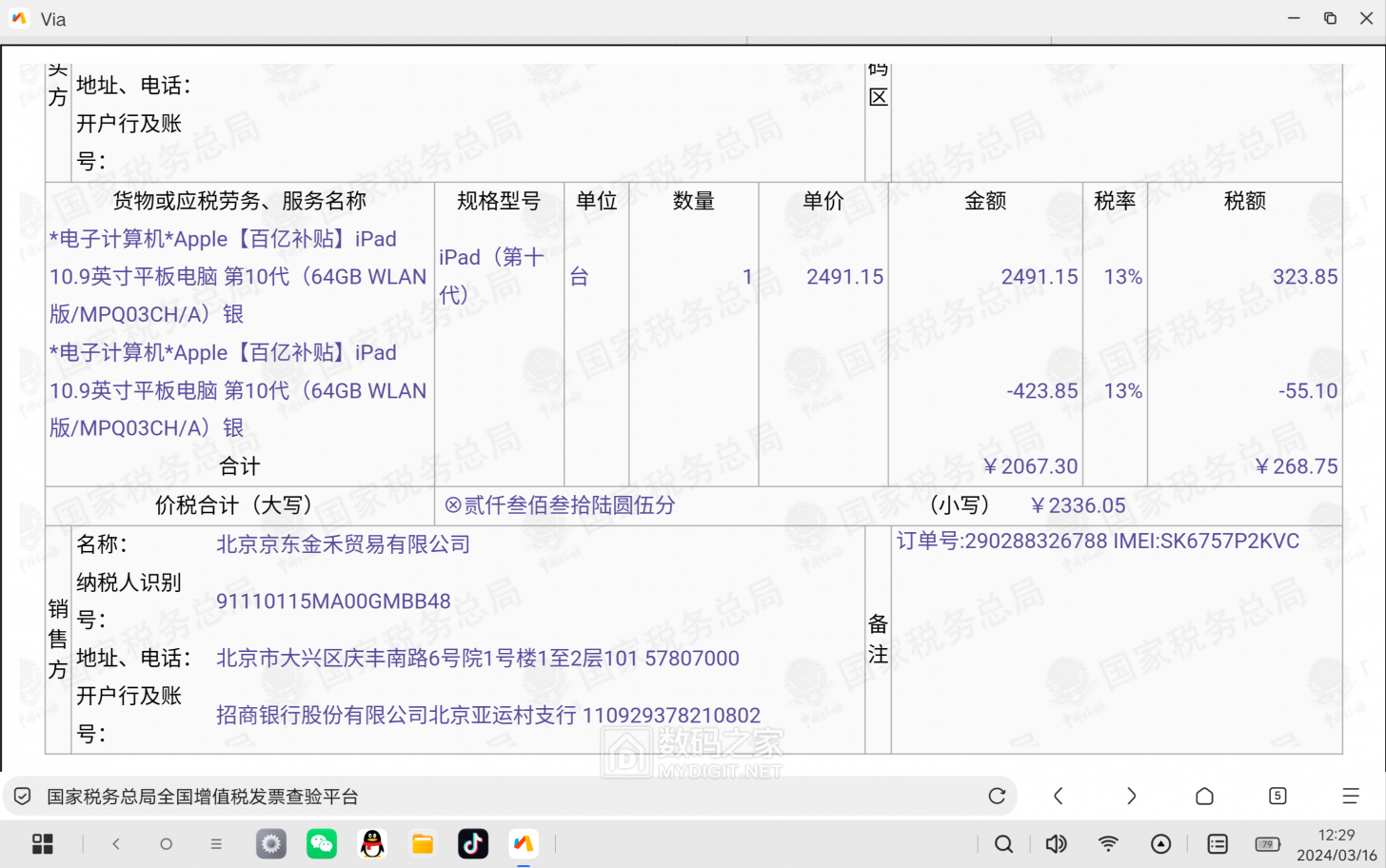
Task: Click the 单位 column header
Action: tap(597, 201)
